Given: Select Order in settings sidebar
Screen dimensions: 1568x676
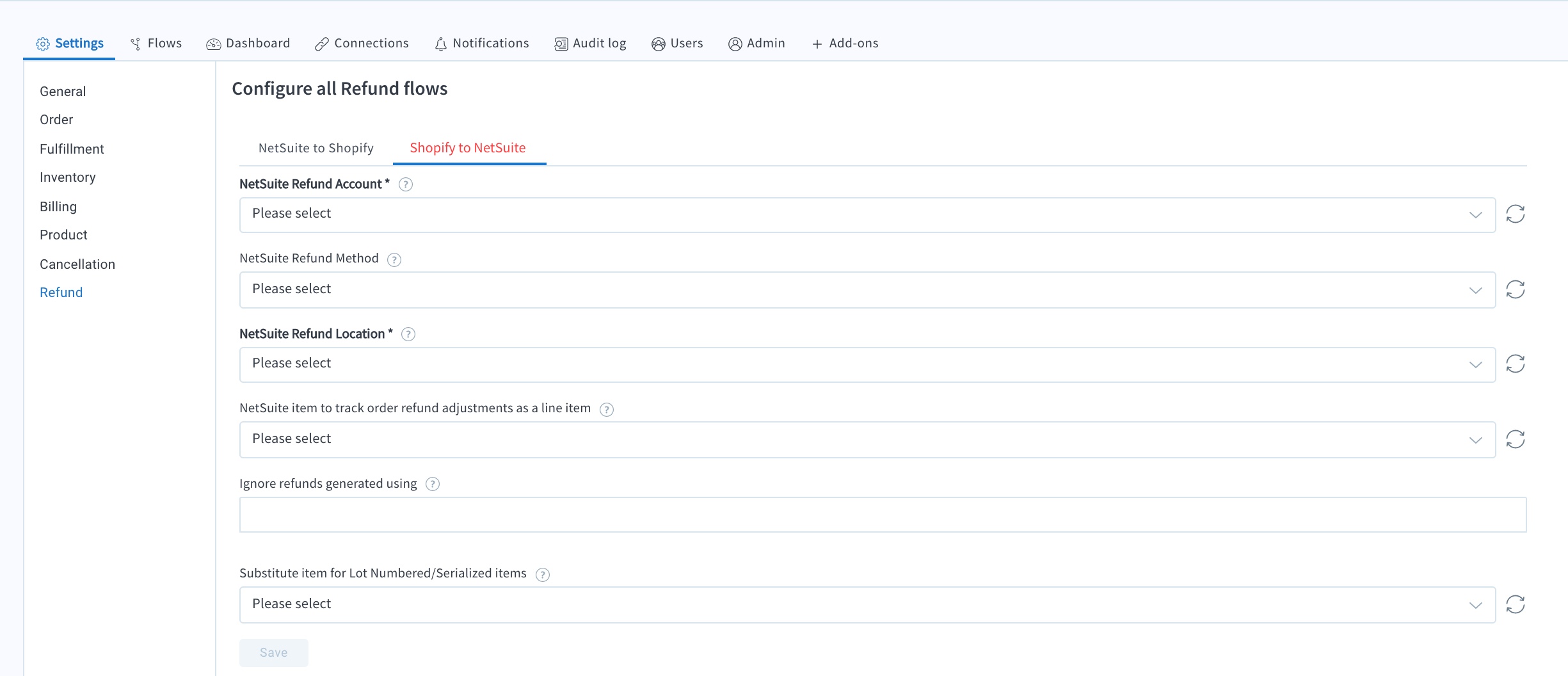Looking at the screenshot, I should click(x=56, y=120).
